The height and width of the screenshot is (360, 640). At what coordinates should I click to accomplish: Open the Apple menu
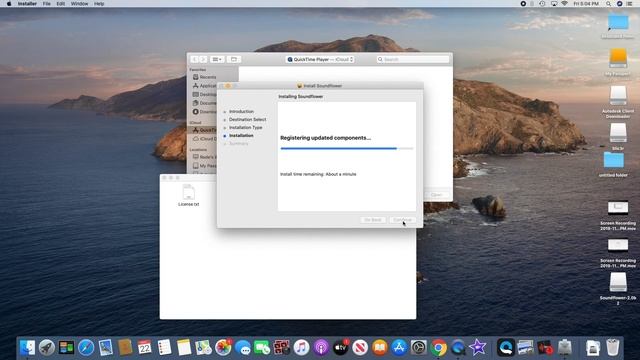pos(9,4)
